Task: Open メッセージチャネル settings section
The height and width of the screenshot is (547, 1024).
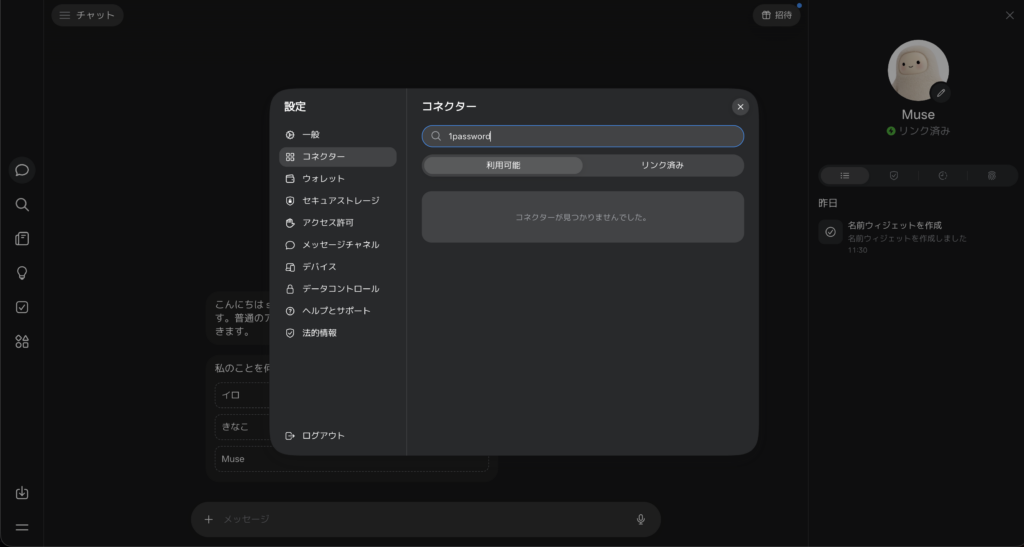Action: [x=338, y=245]
